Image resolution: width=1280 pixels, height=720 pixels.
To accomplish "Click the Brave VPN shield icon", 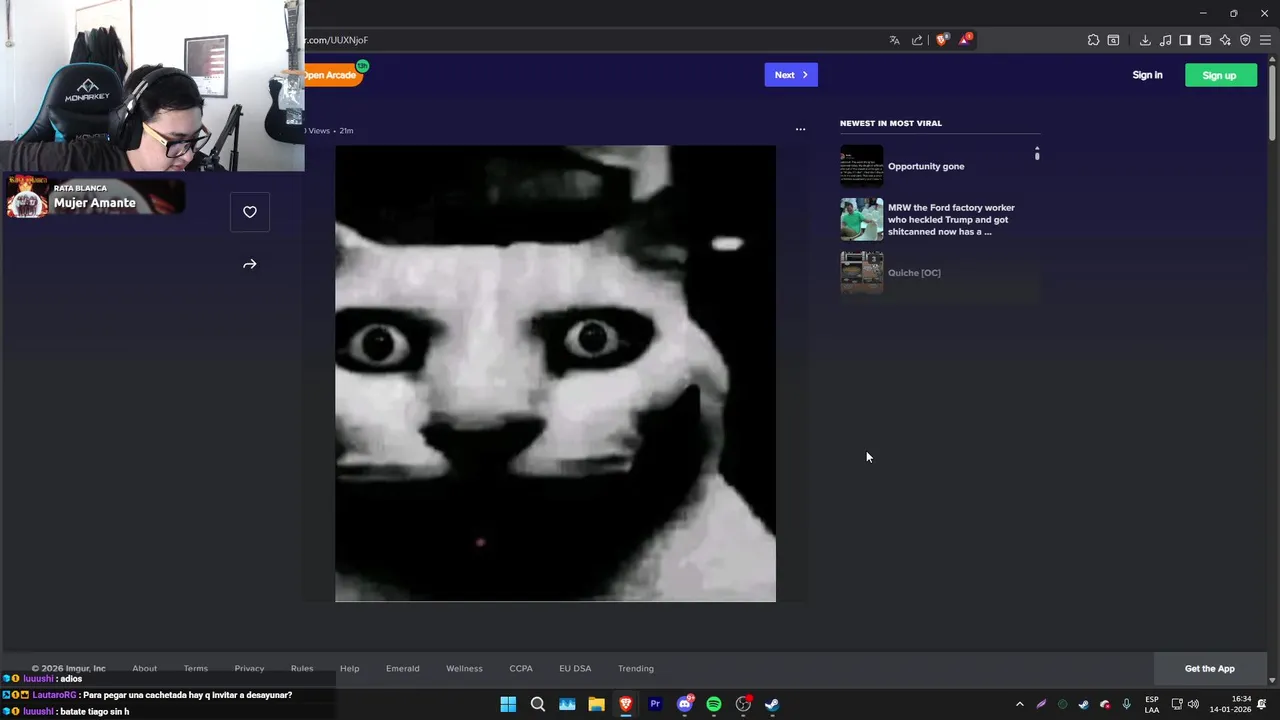I will coord(1245,40).
